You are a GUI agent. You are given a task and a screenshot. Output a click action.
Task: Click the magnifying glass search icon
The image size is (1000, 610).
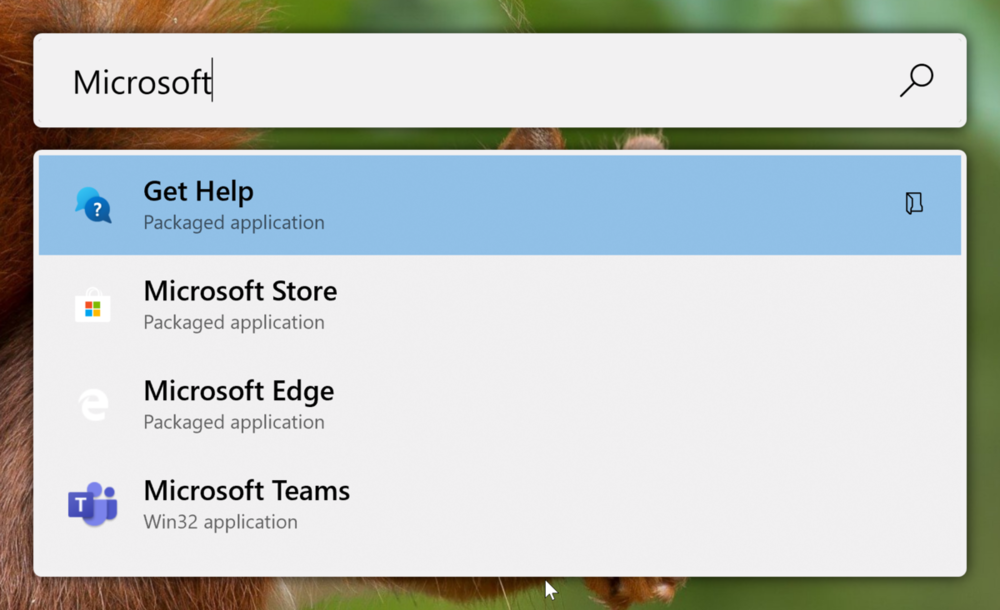click(917, 80)
